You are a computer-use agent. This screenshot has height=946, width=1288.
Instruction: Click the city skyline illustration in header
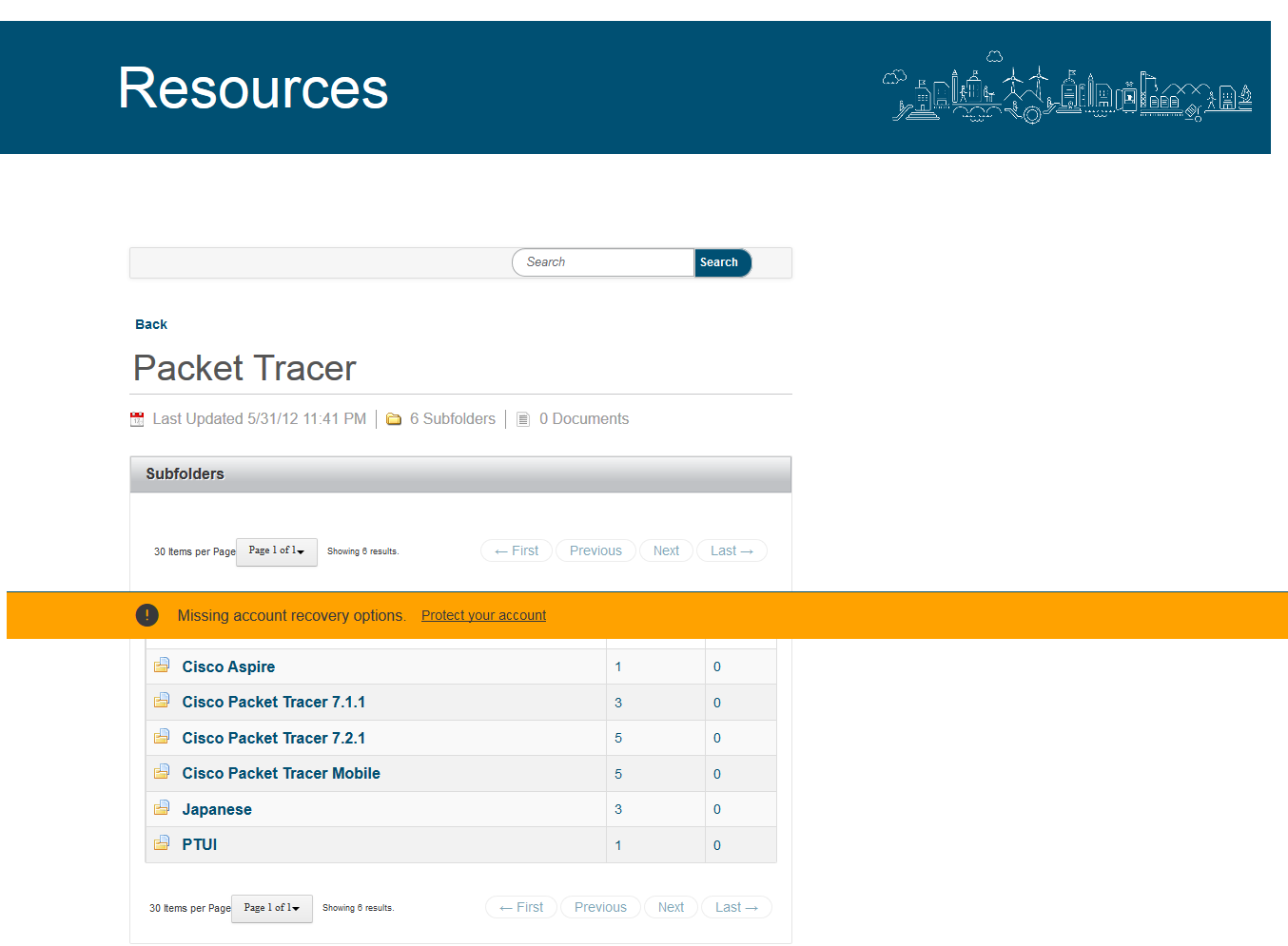[1067, 87]
